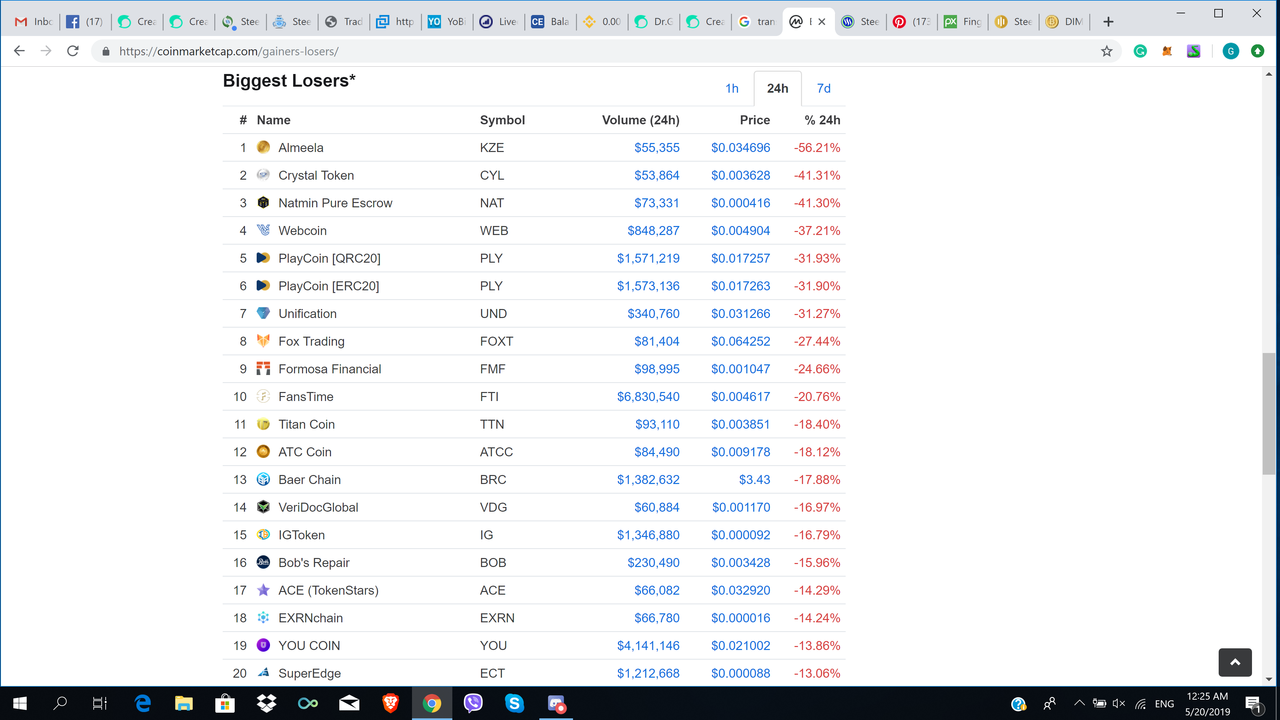
Task: Select the 24h losers tab
Action: (777, 88)
